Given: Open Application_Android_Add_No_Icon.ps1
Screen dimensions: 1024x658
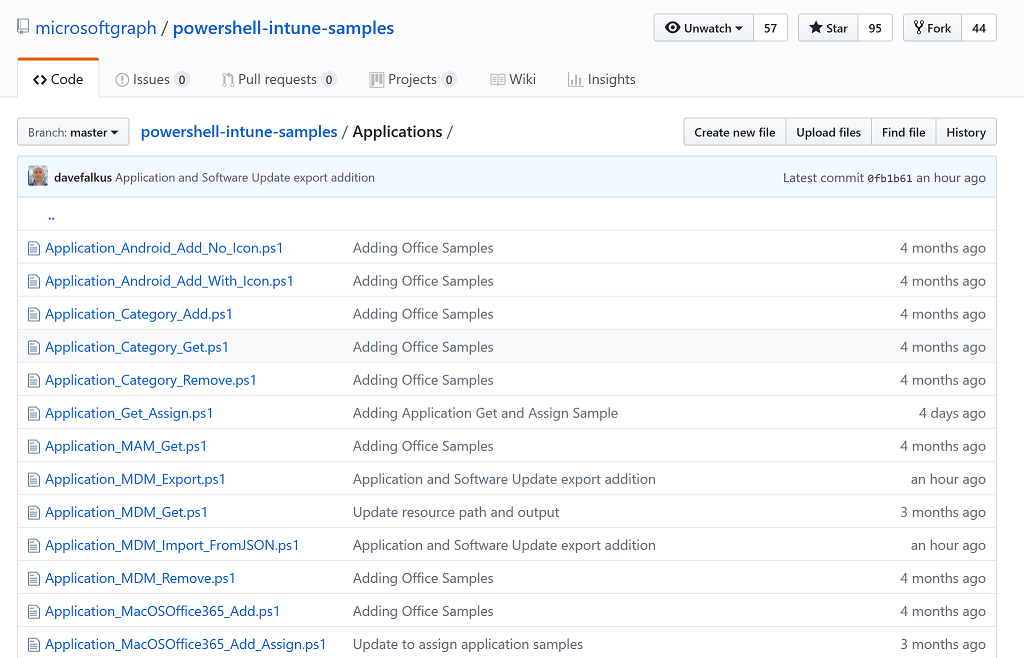Looking at the screenshot, I should pos(164,248).
